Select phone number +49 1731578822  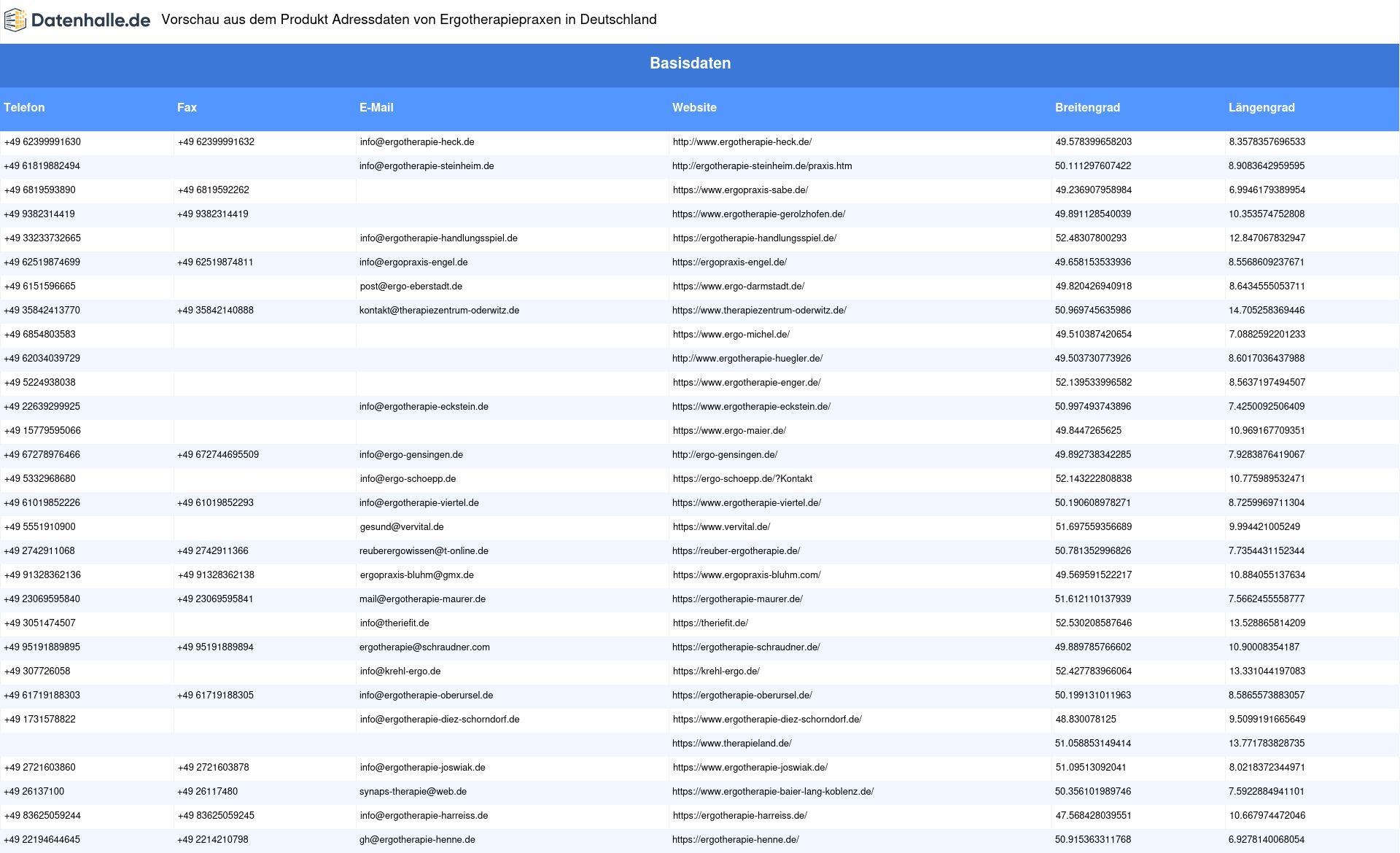[40, 720]
